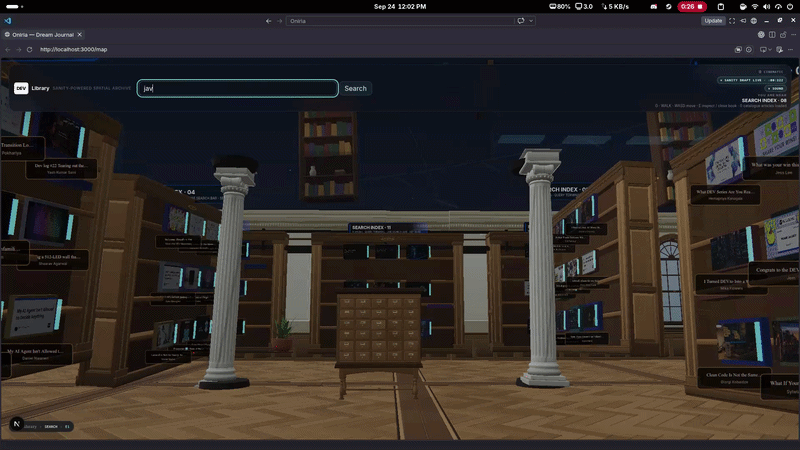
Task: Click the overlapping windows icon in the preview toolbar
Action: coord(738,49)
